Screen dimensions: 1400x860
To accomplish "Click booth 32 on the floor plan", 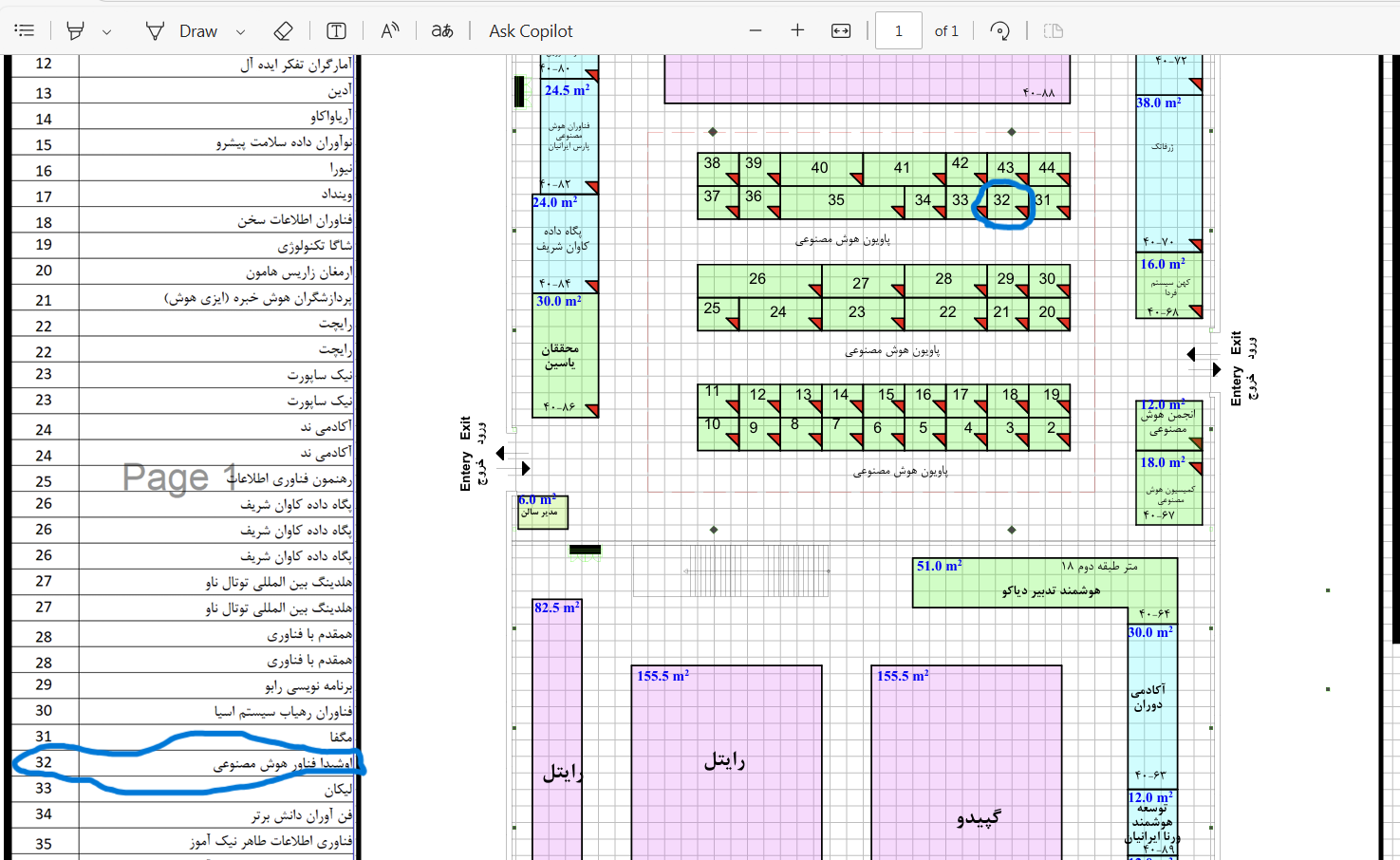I will click(1003, 200).
